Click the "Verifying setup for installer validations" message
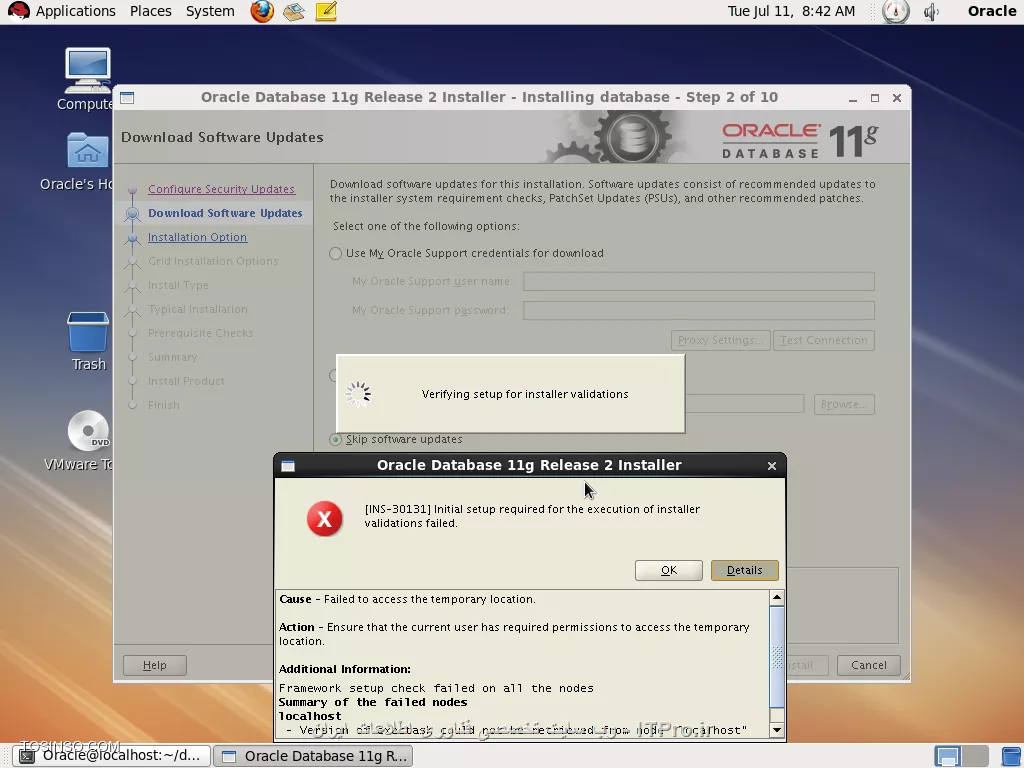Screen dimensions: 1024x768 point(525,394)
